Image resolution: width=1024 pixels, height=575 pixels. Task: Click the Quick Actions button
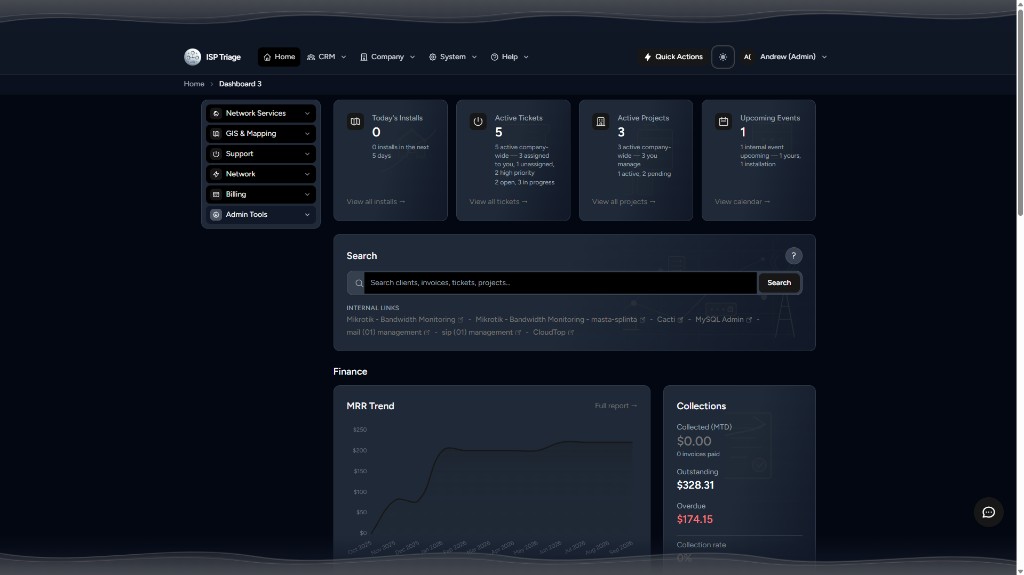point(673,57)
